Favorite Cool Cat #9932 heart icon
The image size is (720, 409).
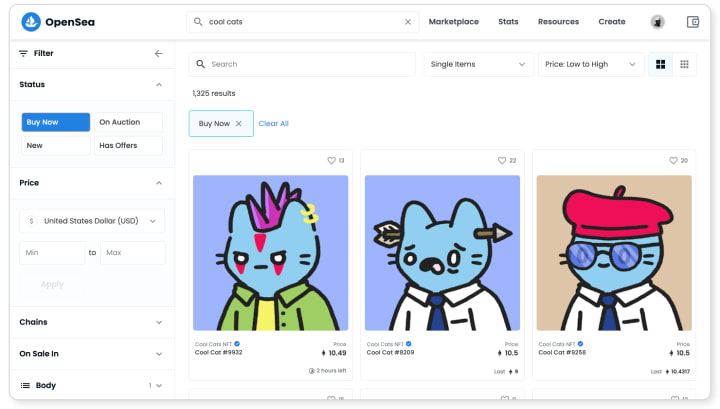pyautogui.click(x=331, y=160)
